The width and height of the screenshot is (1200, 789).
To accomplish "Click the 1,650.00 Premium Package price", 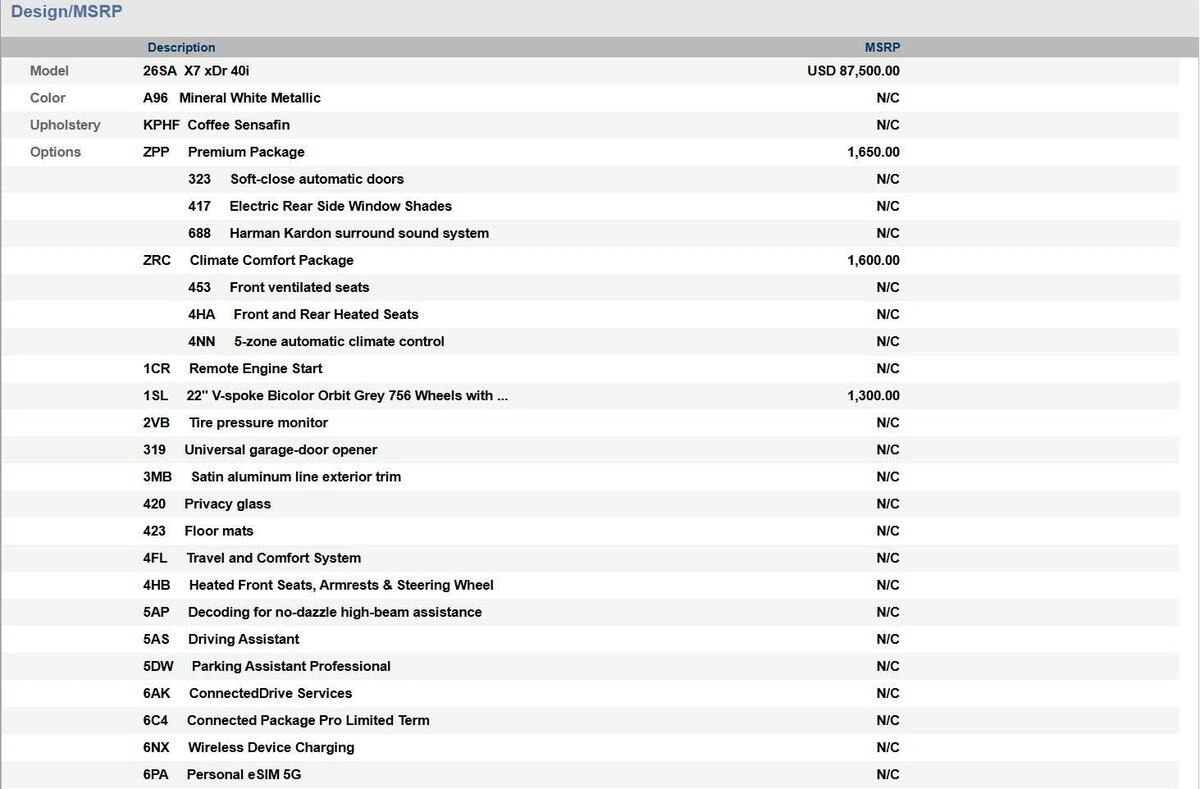I will pyautogui.click(x=873, y=152).
